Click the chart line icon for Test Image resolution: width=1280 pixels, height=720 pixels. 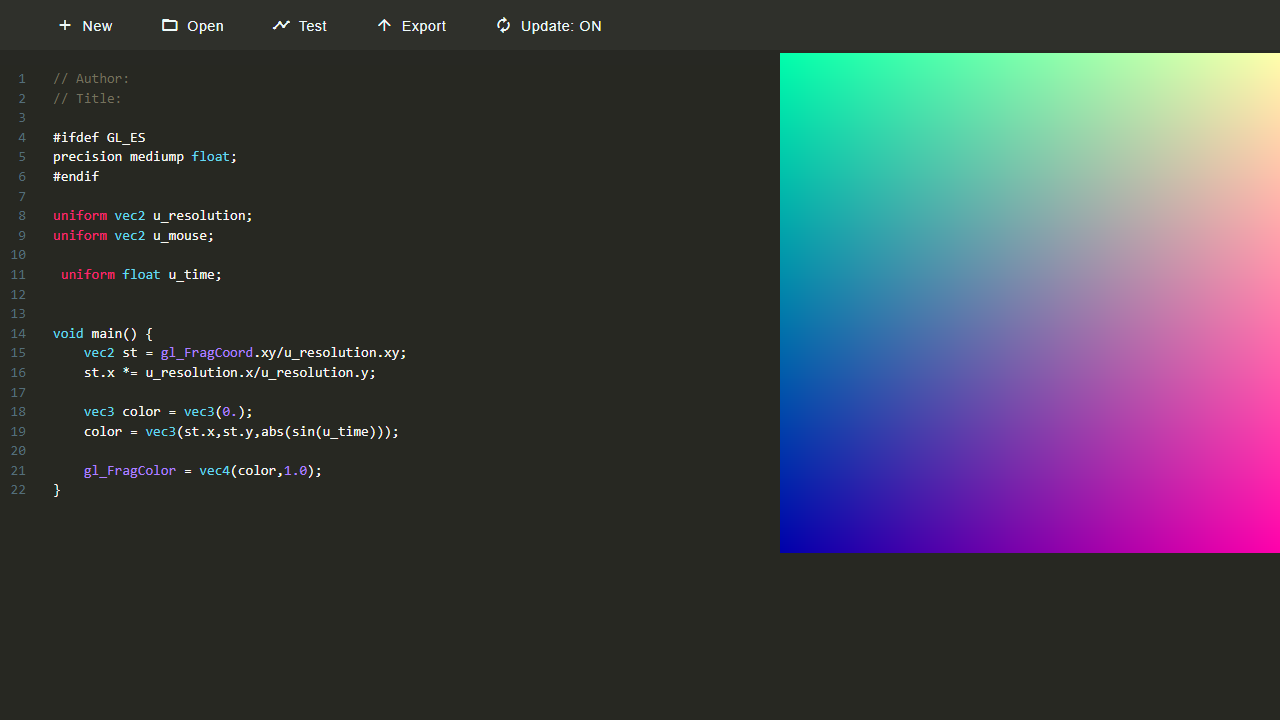tap(281, 25)
